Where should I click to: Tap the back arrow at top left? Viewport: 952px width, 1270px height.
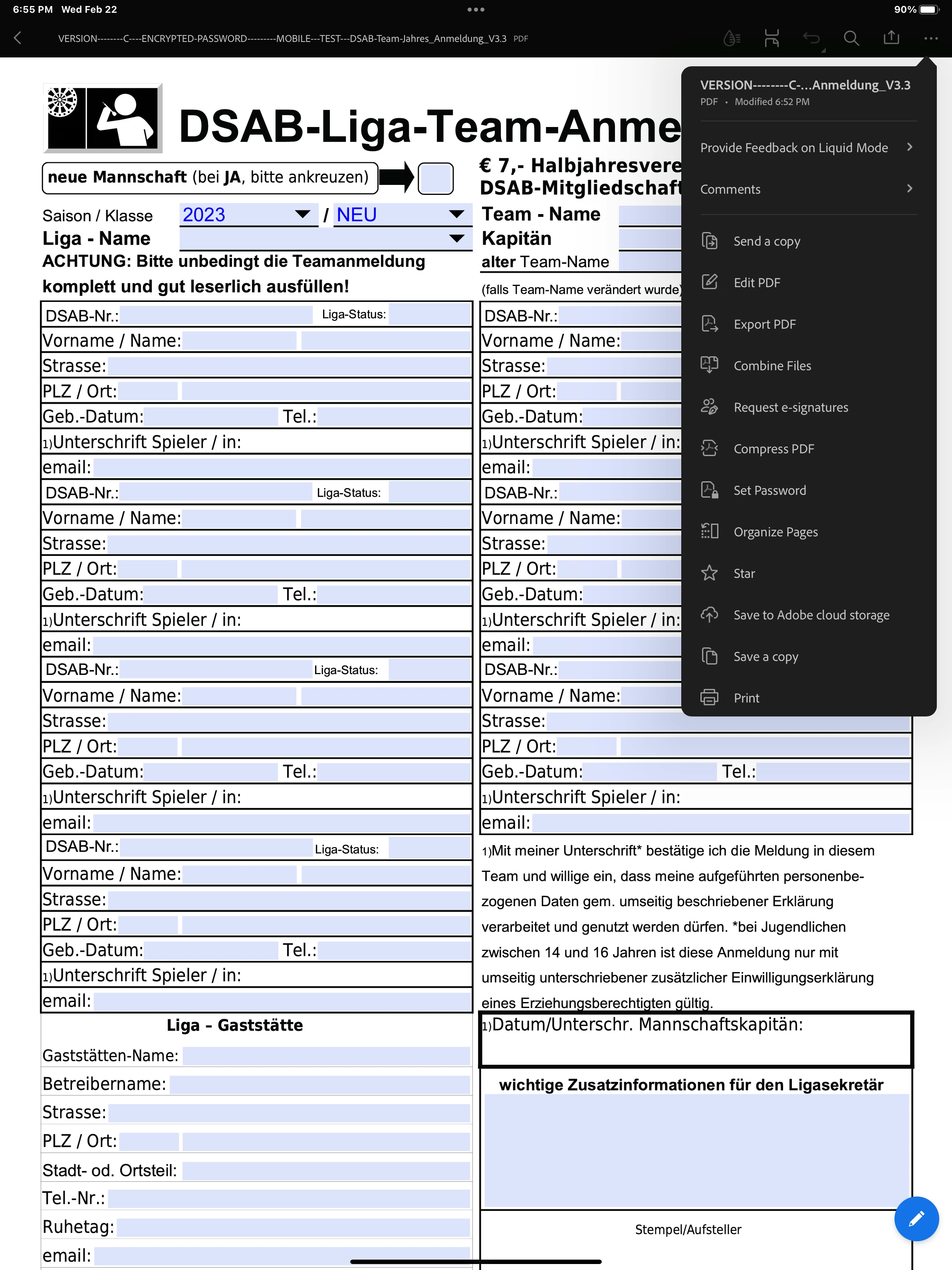coord(18,38)
